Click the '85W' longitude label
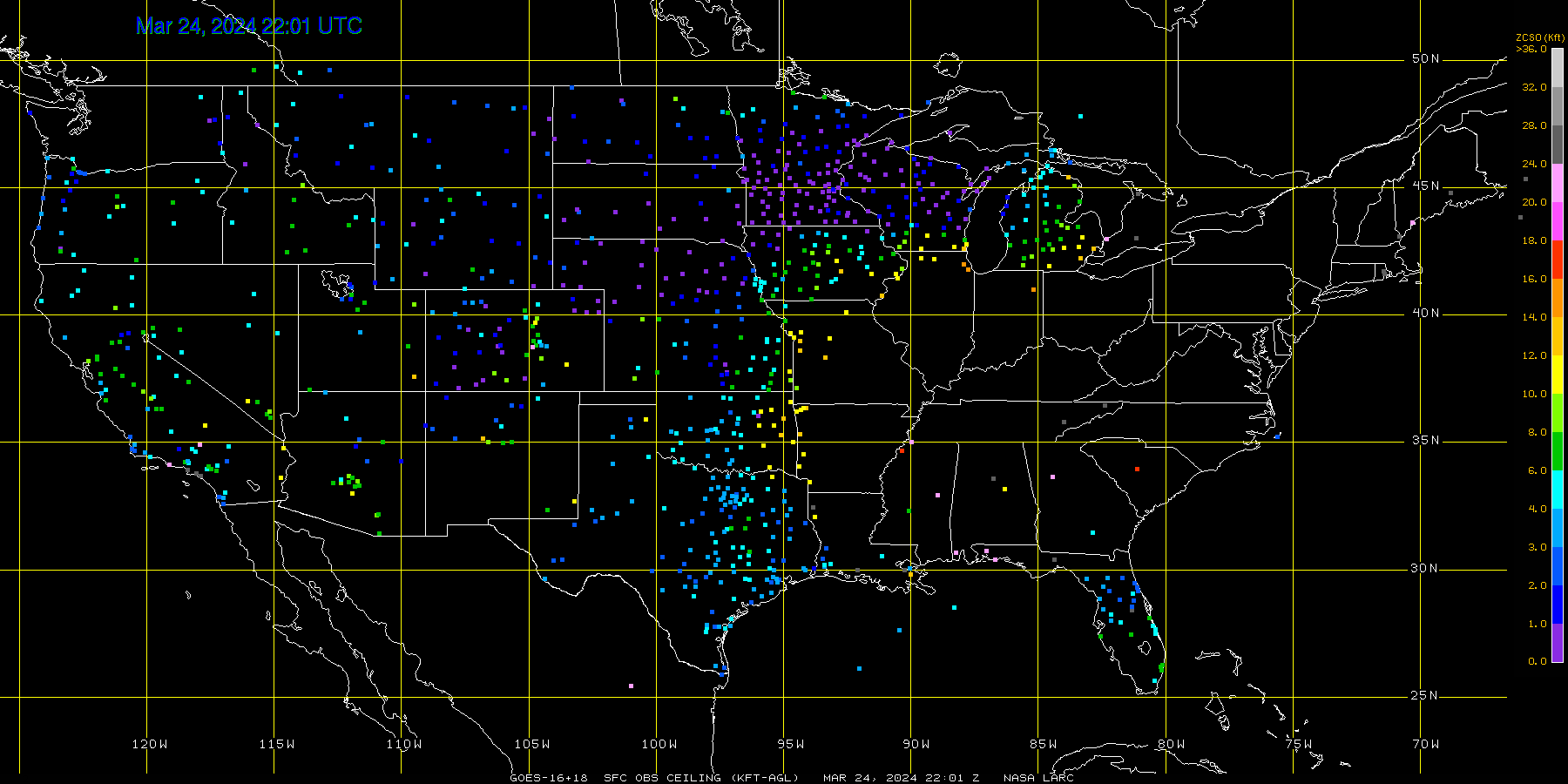This screenshot has width=1568, height=784. point(1044,744)
